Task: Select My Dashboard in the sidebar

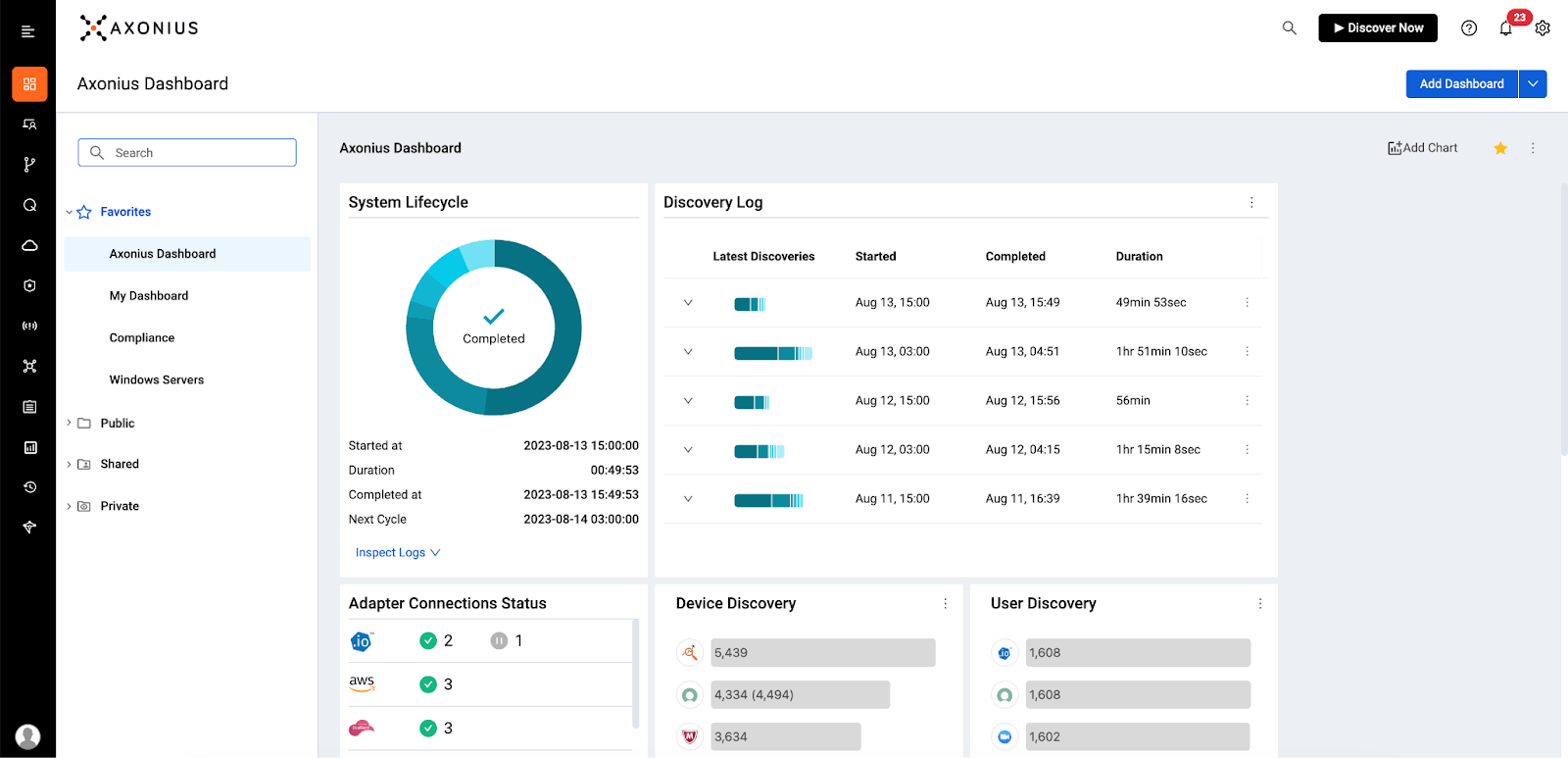Action: coord(149,296)
